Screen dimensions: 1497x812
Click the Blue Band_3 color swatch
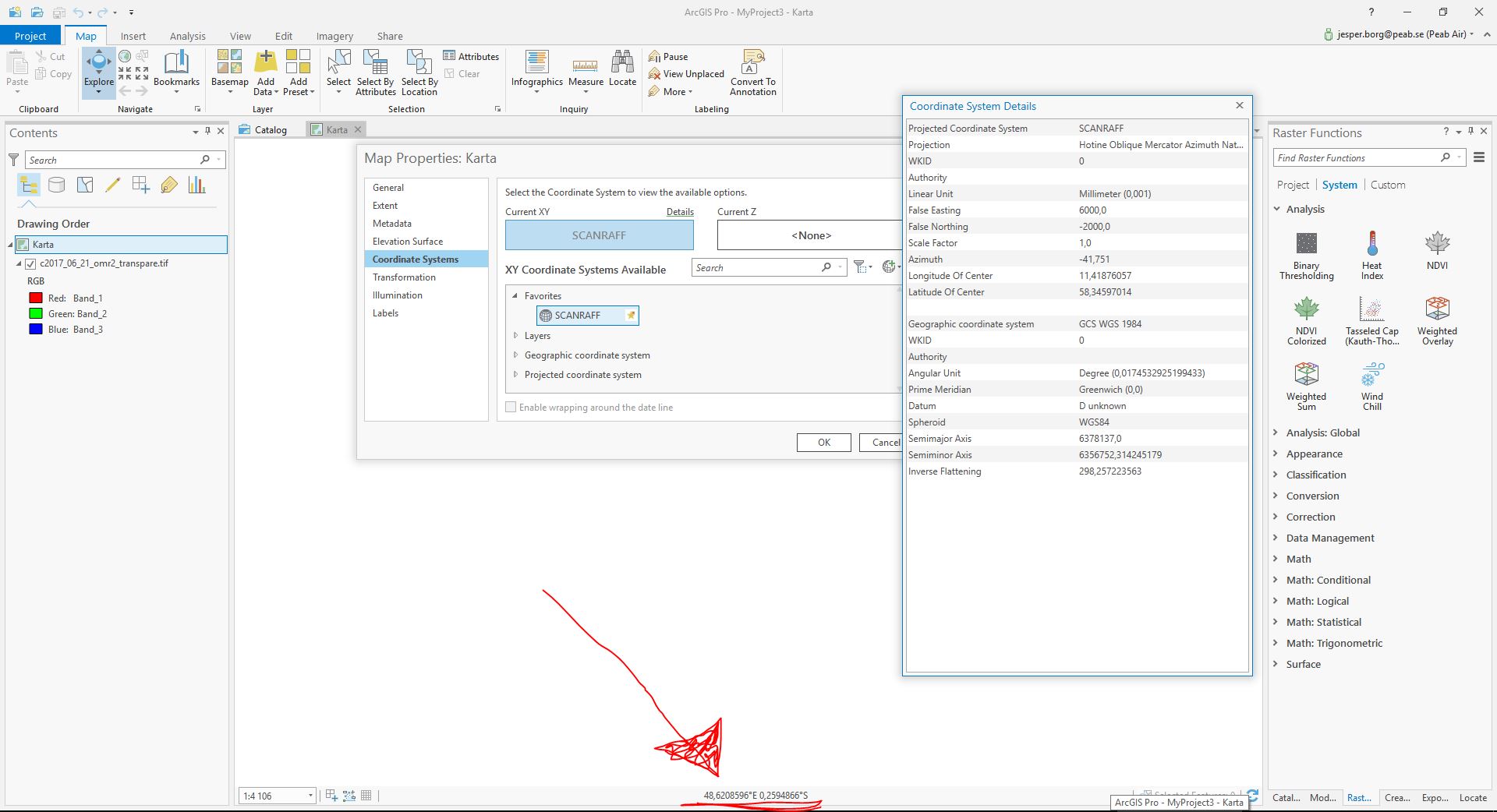click(35, 329)
